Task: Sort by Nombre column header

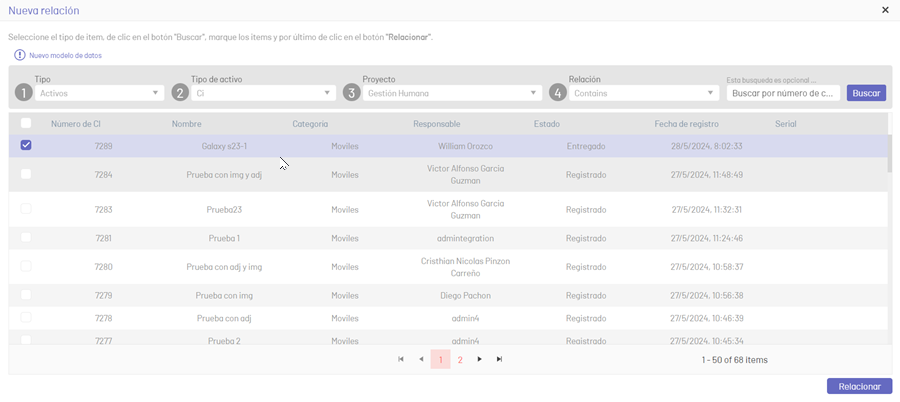Action: pos(187,124)
